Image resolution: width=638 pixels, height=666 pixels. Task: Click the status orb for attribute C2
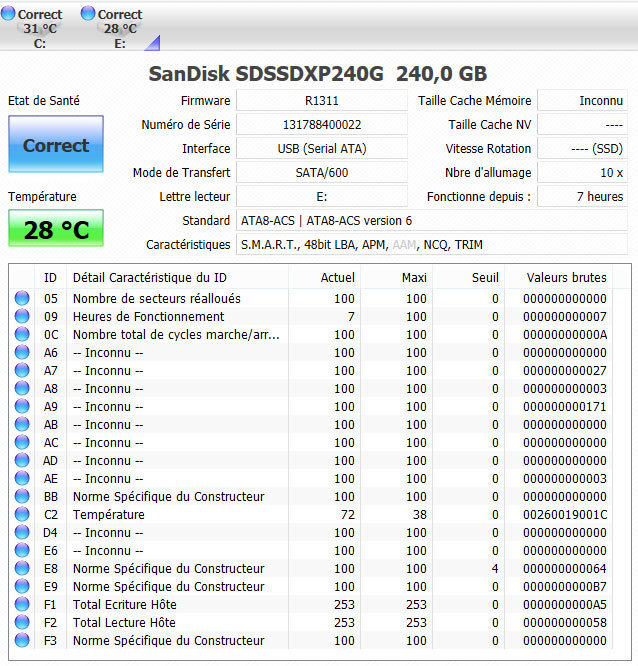coord(22,514)
